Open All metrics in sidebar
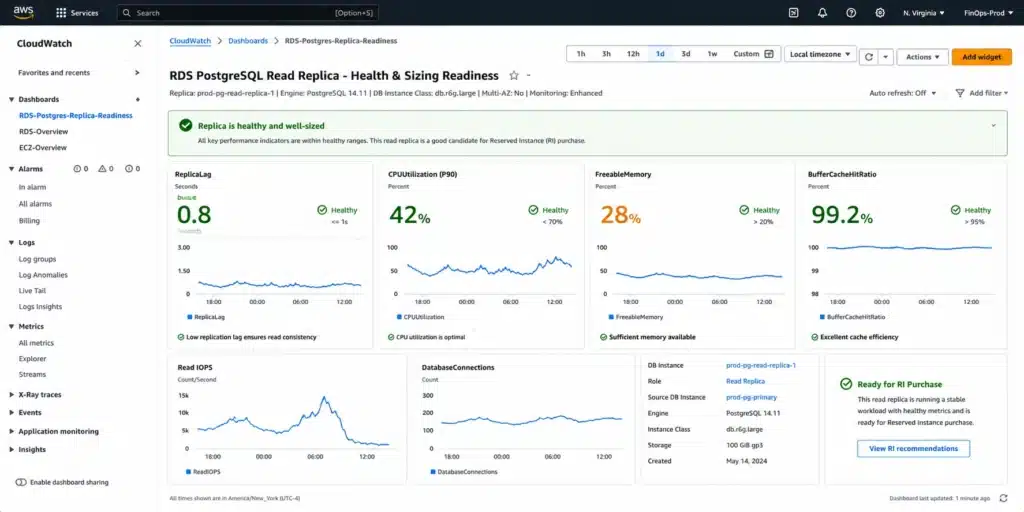The width and height of the screenshot is (1024, 512). (37, 343)
